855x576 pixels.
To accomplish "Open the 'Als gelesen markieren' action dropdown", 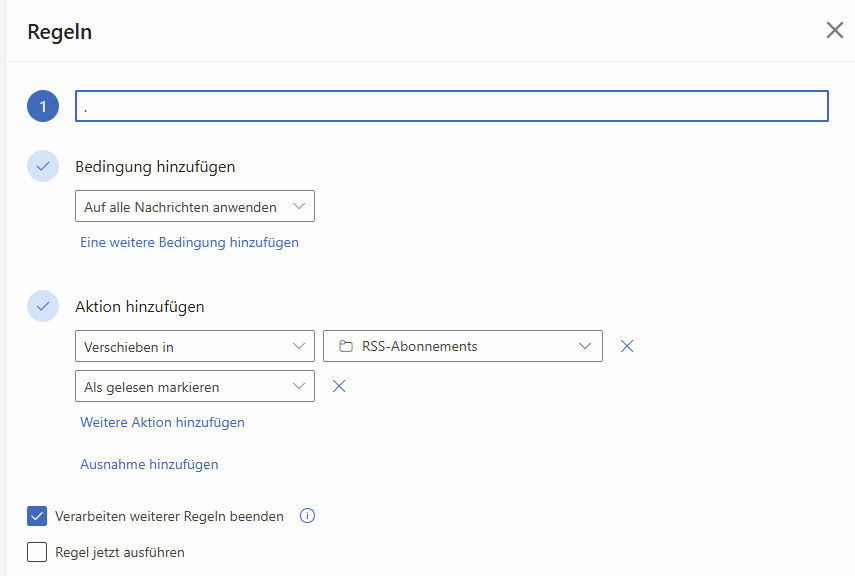I will click(x=195, y=386).
